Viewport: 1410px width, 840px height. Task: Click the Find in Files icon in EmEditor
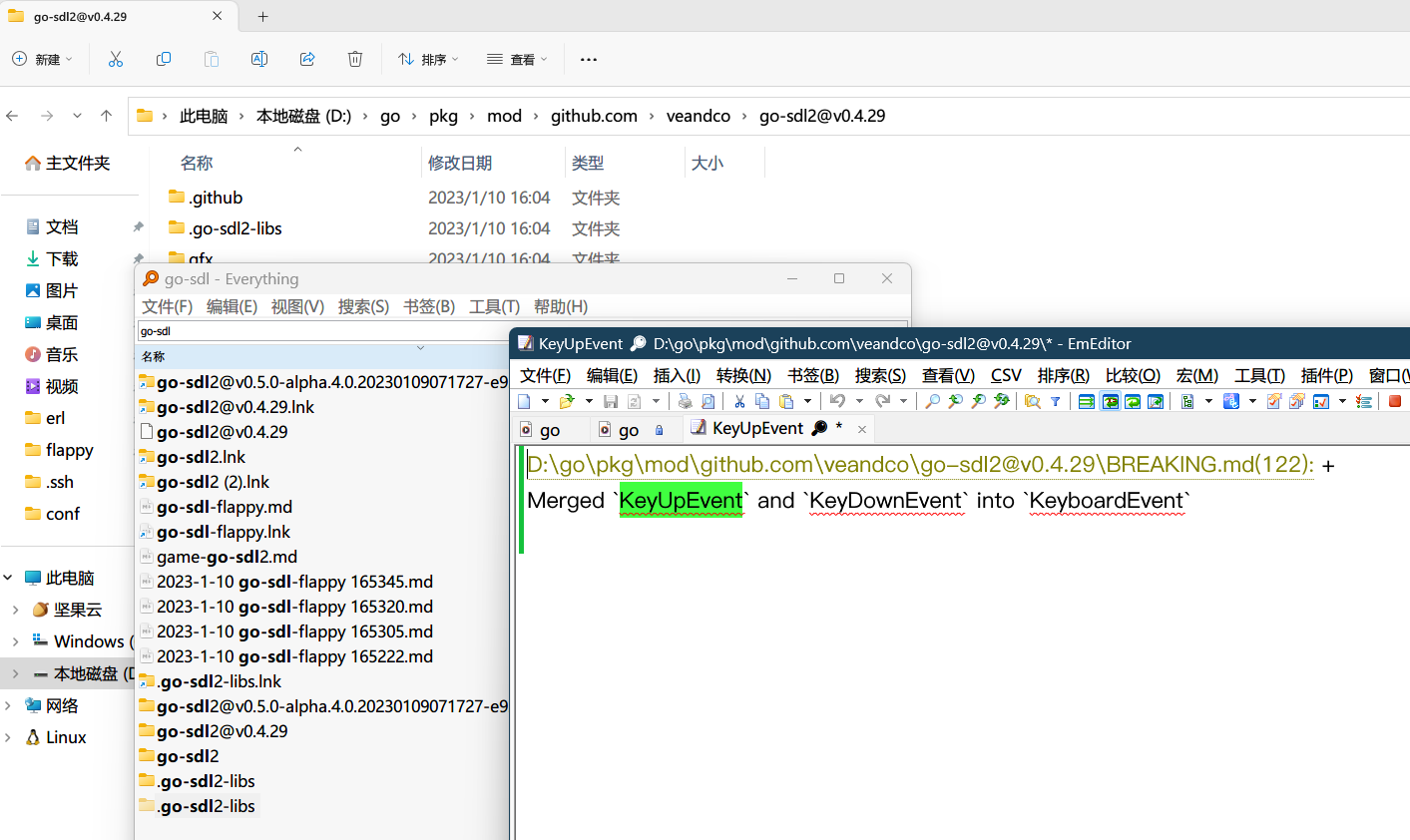pyautogui.click(x=1033, y=401)
